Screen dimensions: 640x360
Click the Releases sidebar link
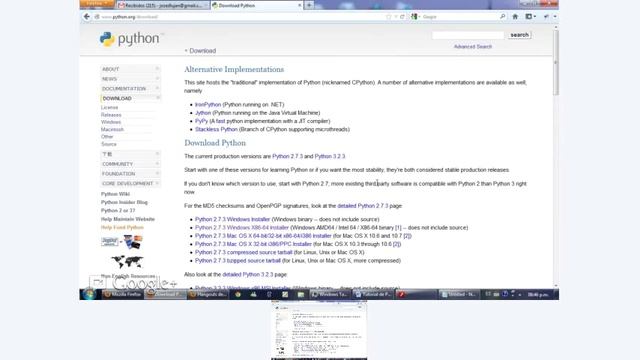click(x=111, y=115)
